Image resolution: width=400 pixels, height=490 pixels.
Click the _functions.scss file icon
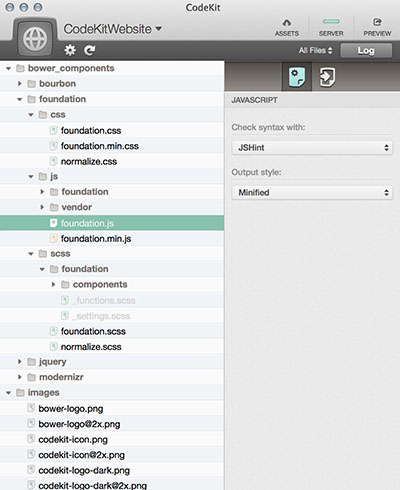65,300
